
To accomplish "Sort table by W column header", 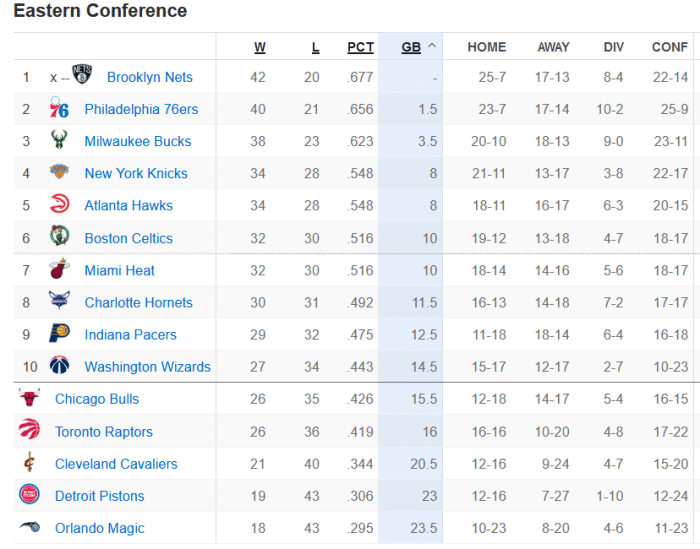I will tap(260, 47).
